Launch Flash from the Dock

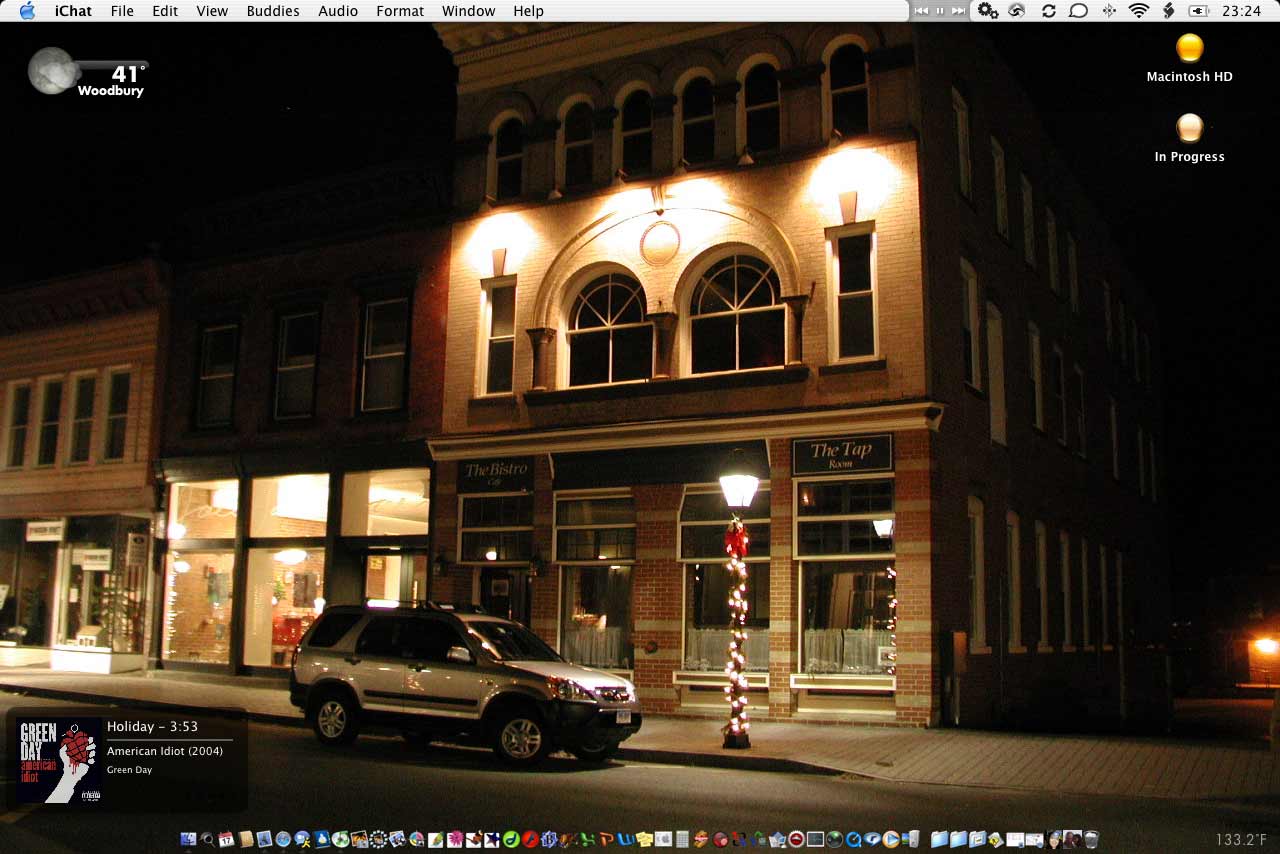(x=530, y=839)
